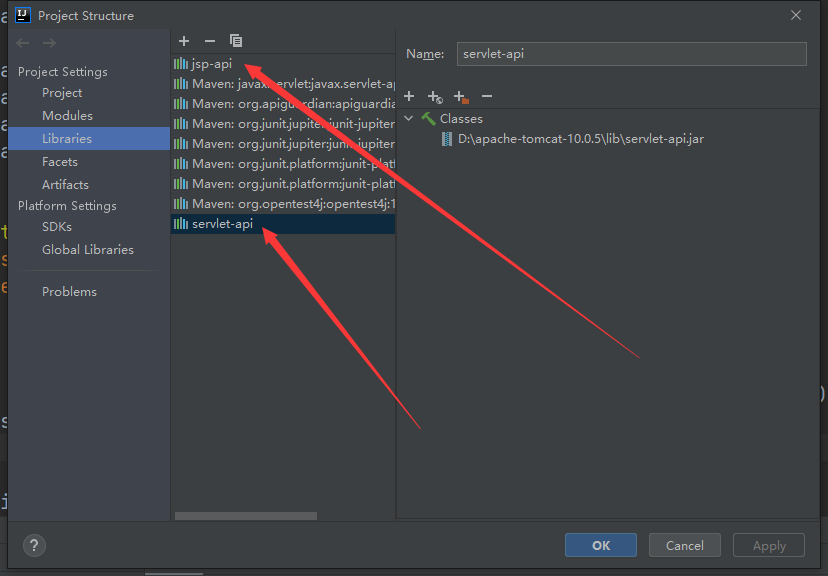
Task: Select Maven: org.apiguardian library entry
Action: (283, 104)
